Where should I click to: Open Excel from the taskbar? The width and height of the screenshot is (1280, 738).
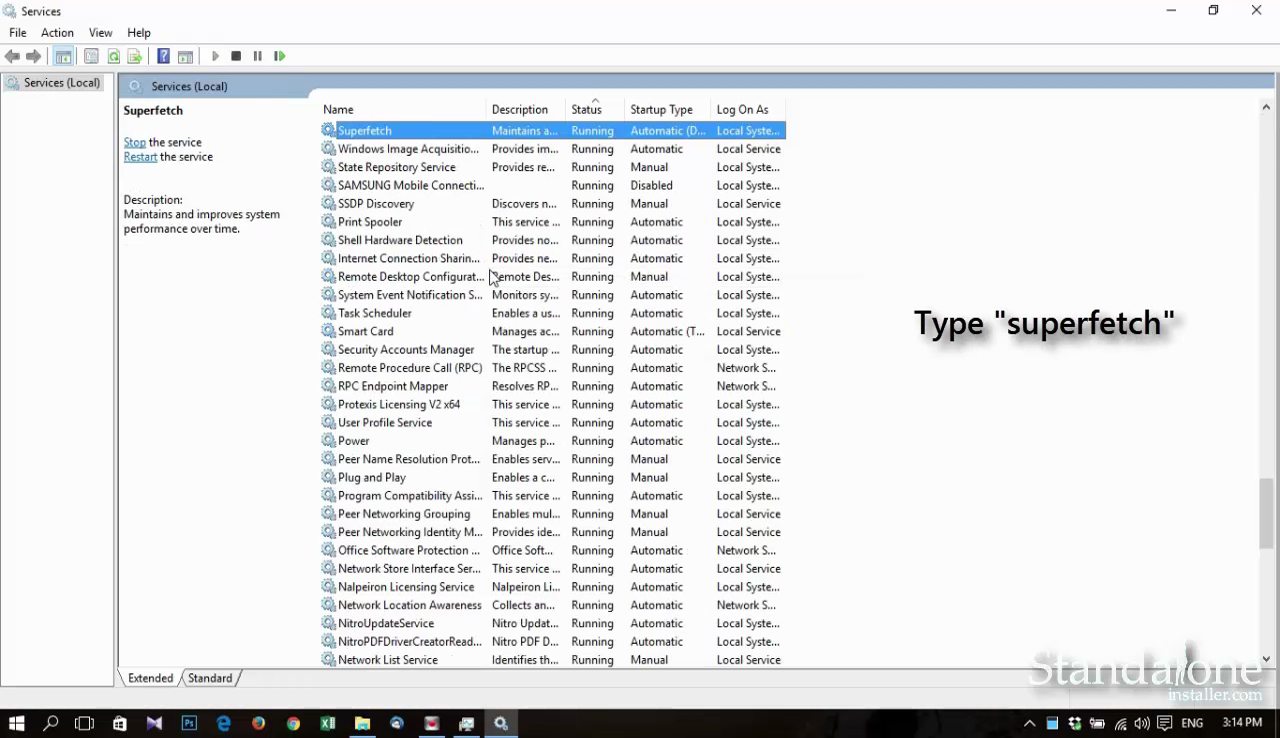[327, 723]
